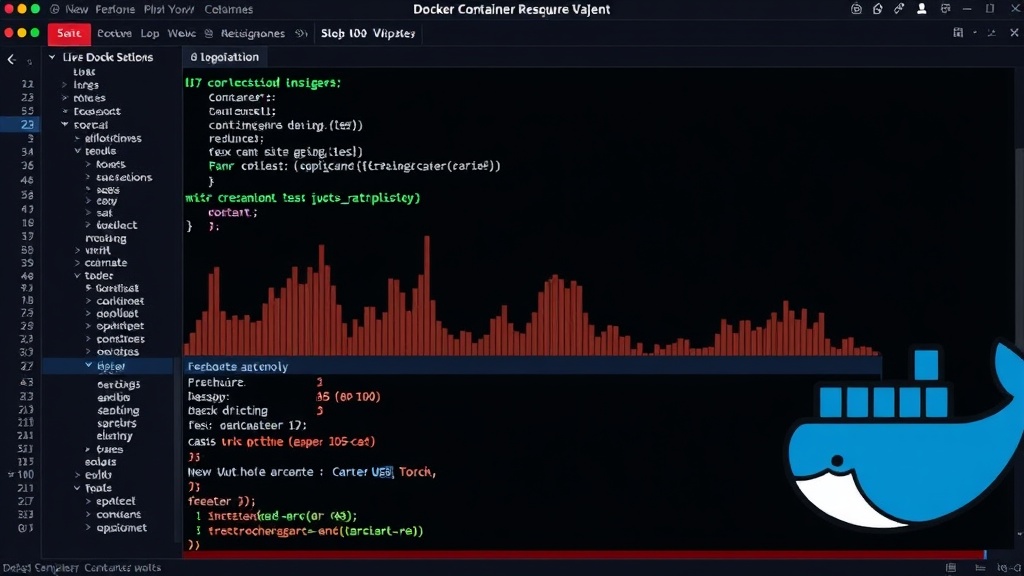Click the first icon in bottom-right status bar

click(951, 568)
